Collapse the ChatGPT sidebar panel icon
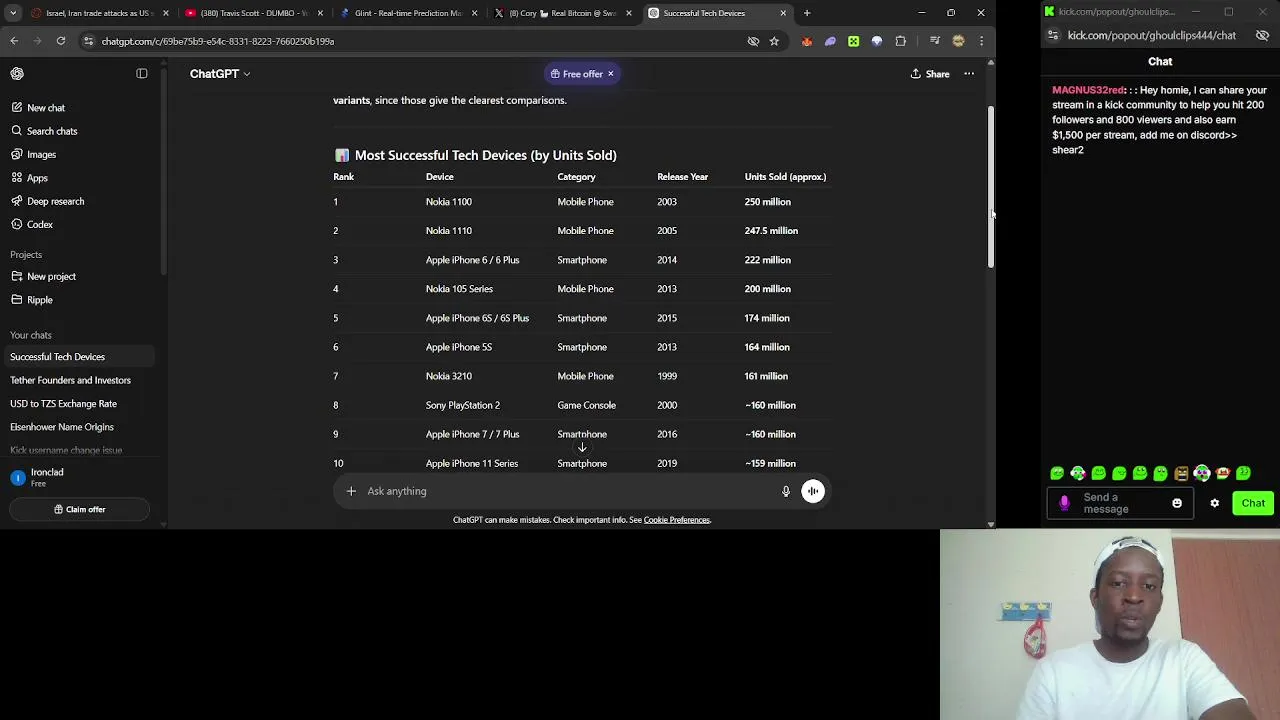 [142, 74]
